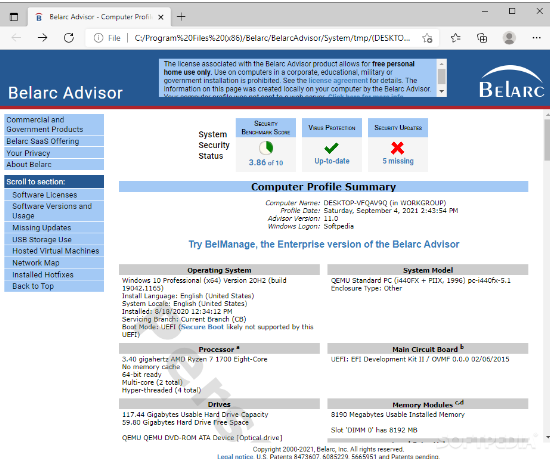Click Virus Protection header
Viewport: 550px width, 459px height.
click(332, 128)
